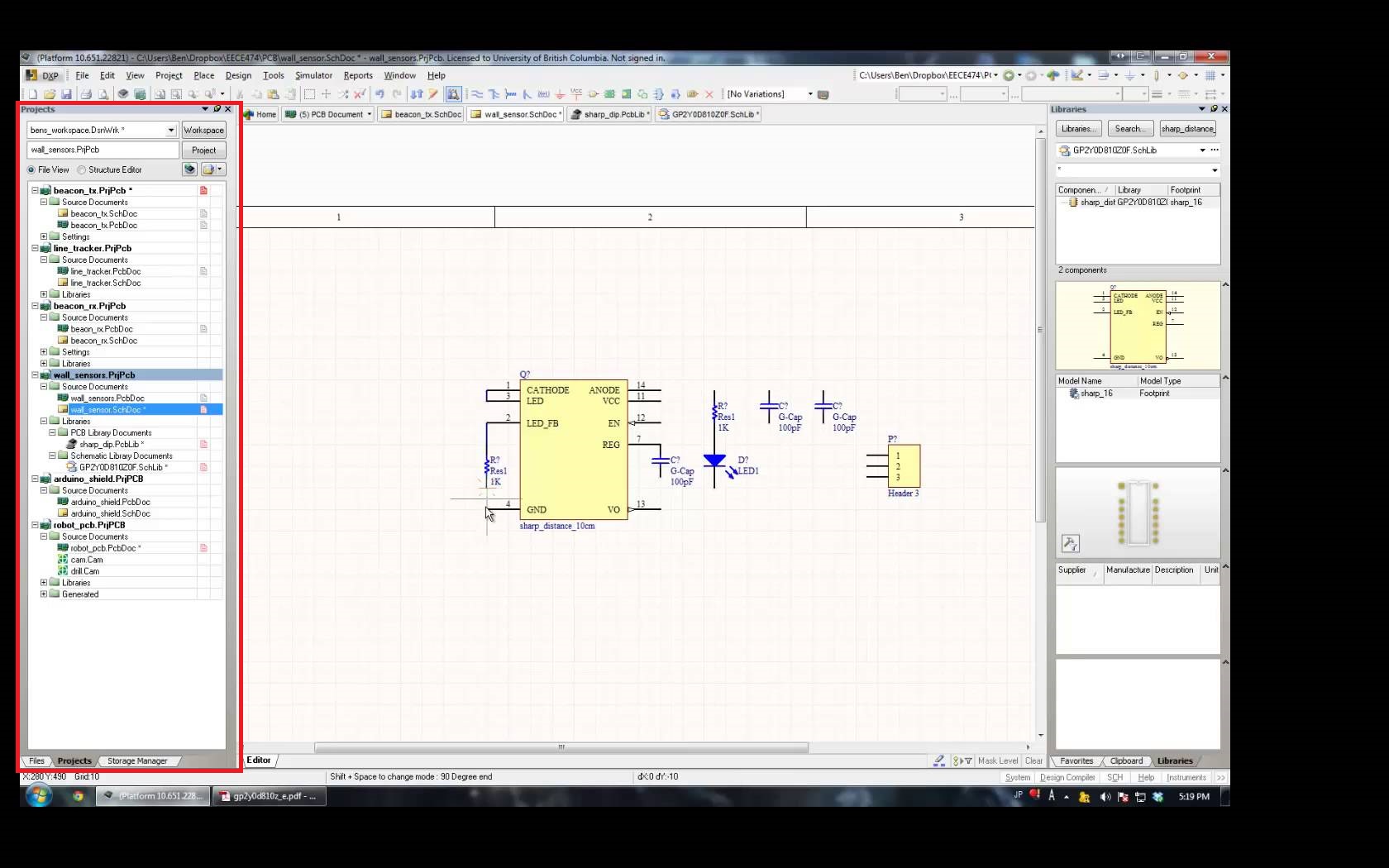Select the File View radio button
This screenshot has height=868, width=1389.
point(31,169)
